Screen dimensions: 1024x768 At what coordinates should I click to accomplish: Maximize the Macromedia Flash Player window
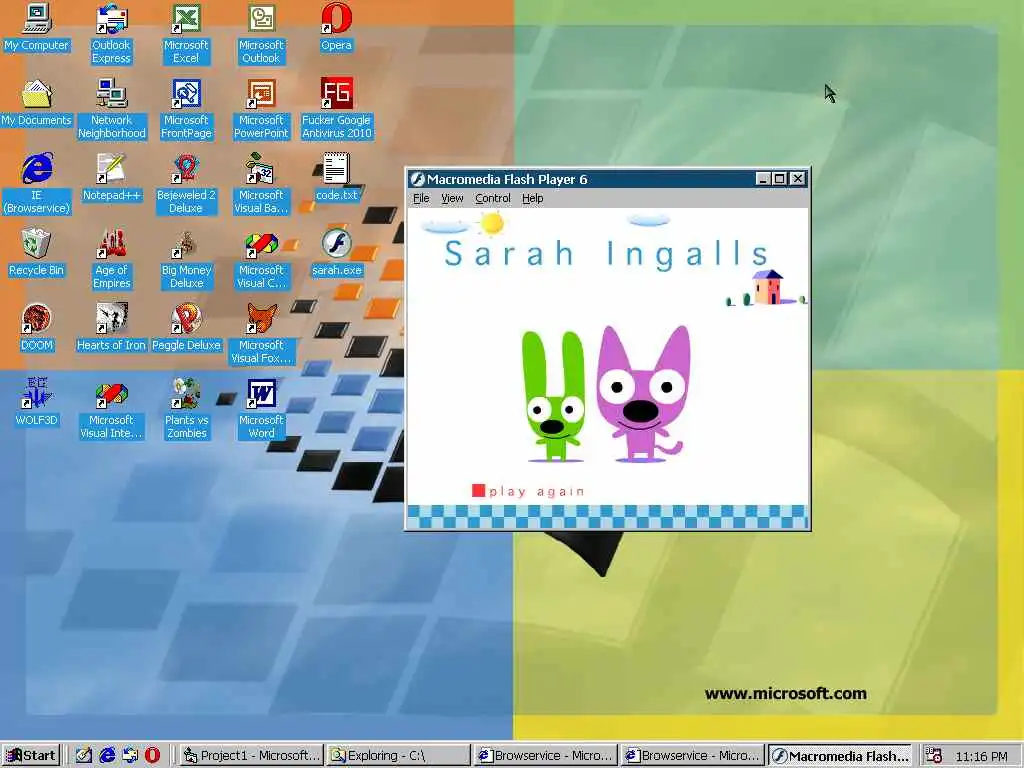point(780,178)
